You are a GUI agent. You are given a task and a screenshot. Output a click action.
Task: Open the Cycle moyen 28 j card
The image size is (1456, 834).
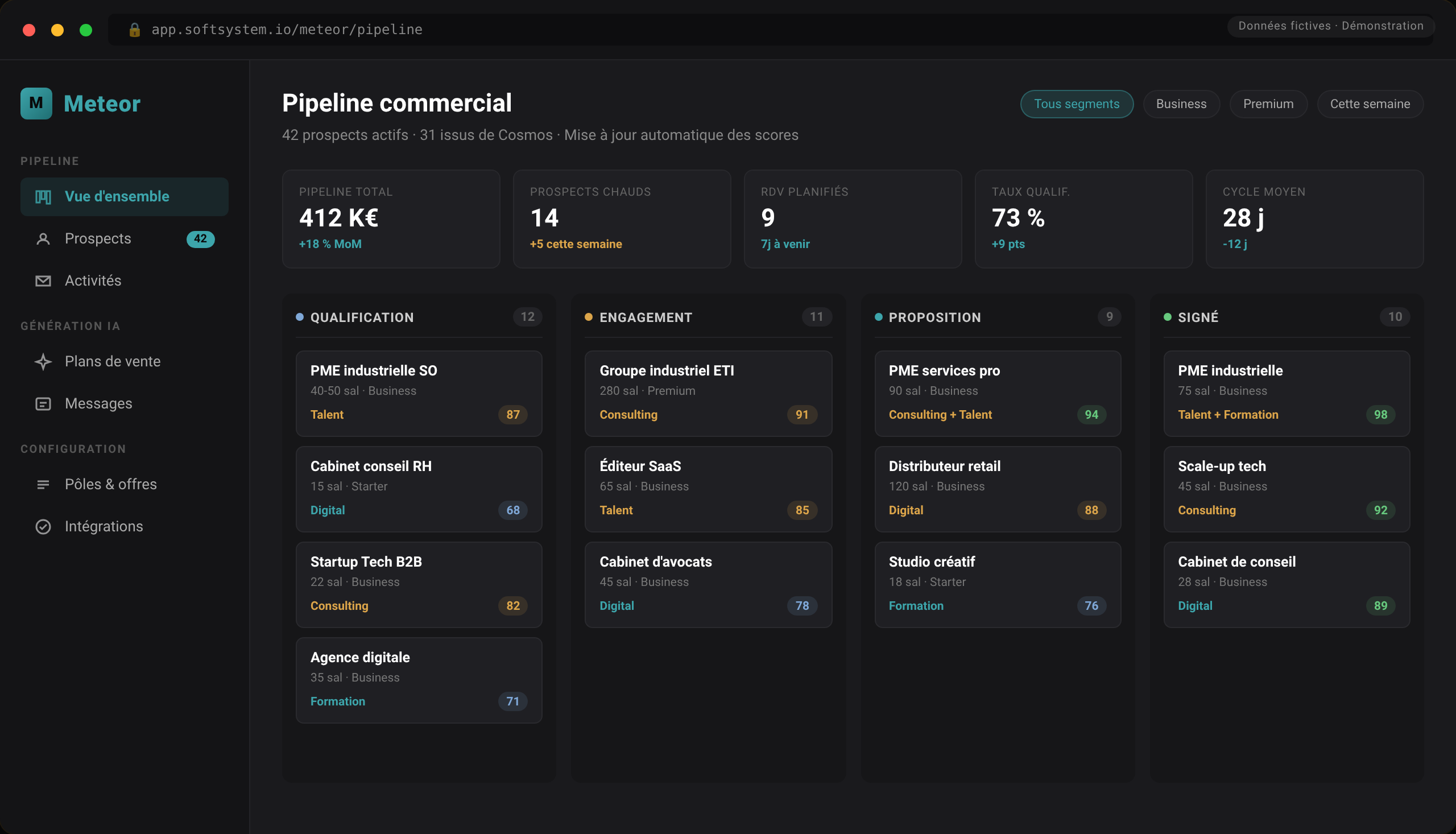click(1314, 219)
